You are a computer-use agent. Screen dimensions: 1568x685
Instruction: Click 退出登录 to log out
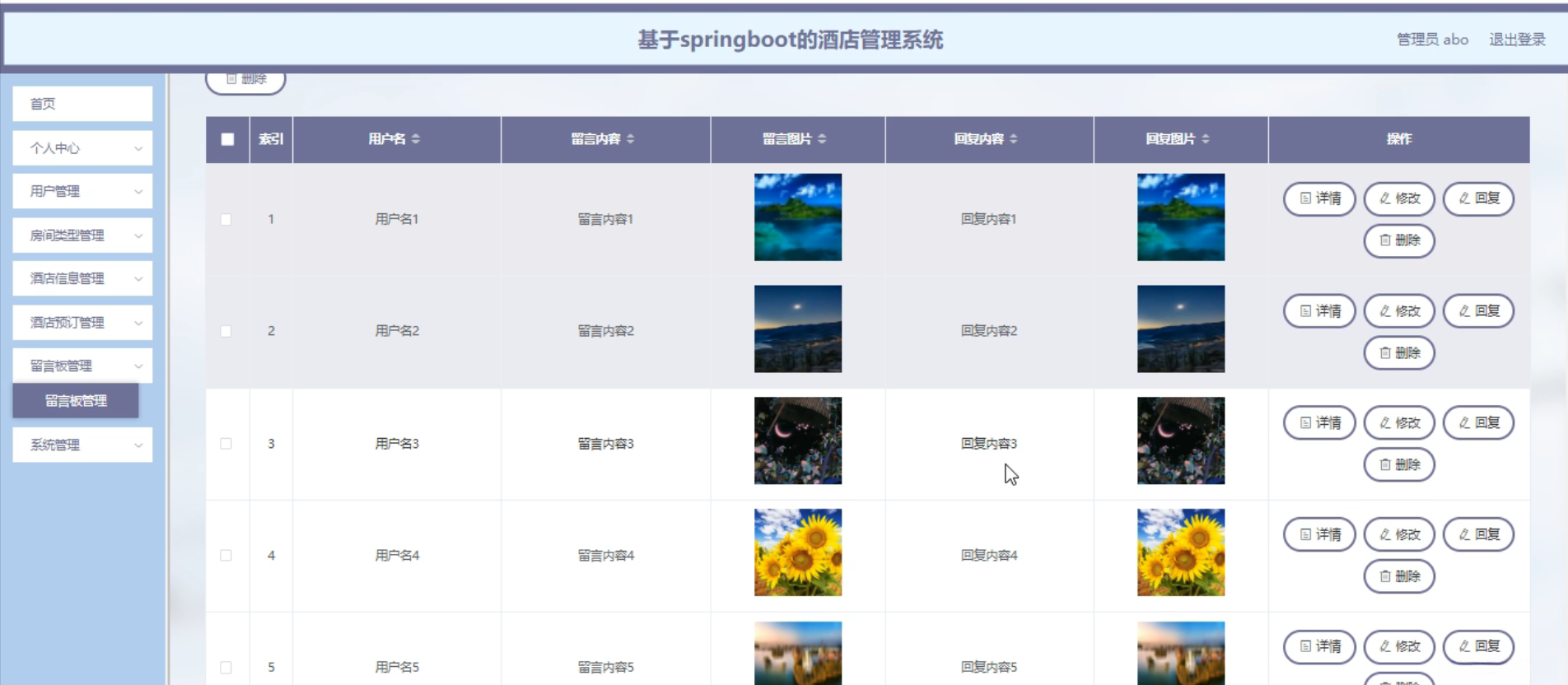click(1517, 40)
